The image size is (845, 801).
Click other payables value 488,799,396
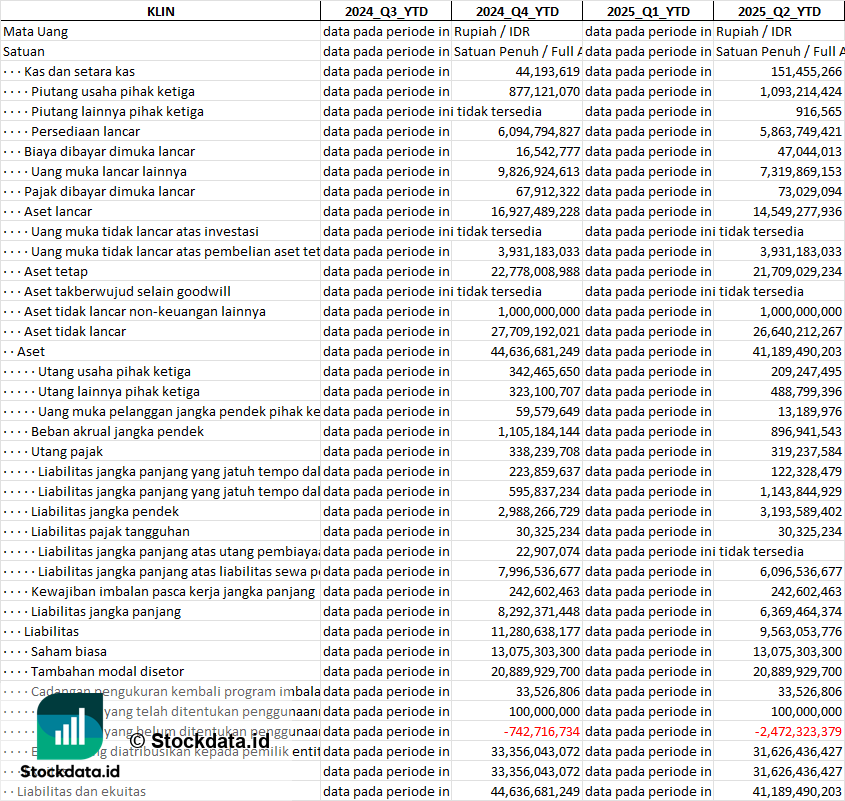pos(806,391)
